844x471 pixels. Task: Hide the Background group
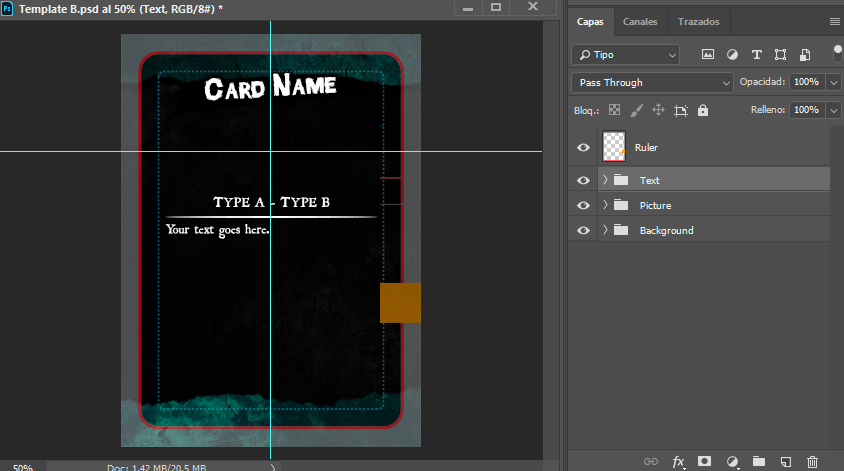[583, 230]
